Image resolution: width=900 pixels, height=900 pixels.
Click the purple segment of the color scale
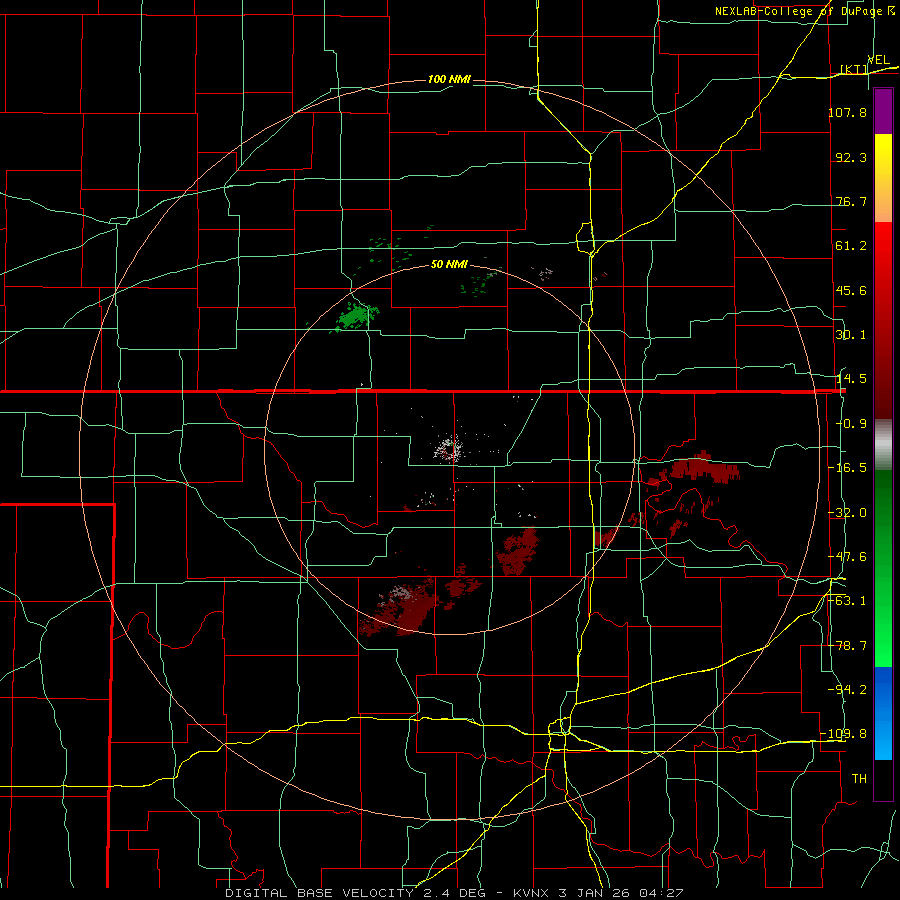click(883, 111)
